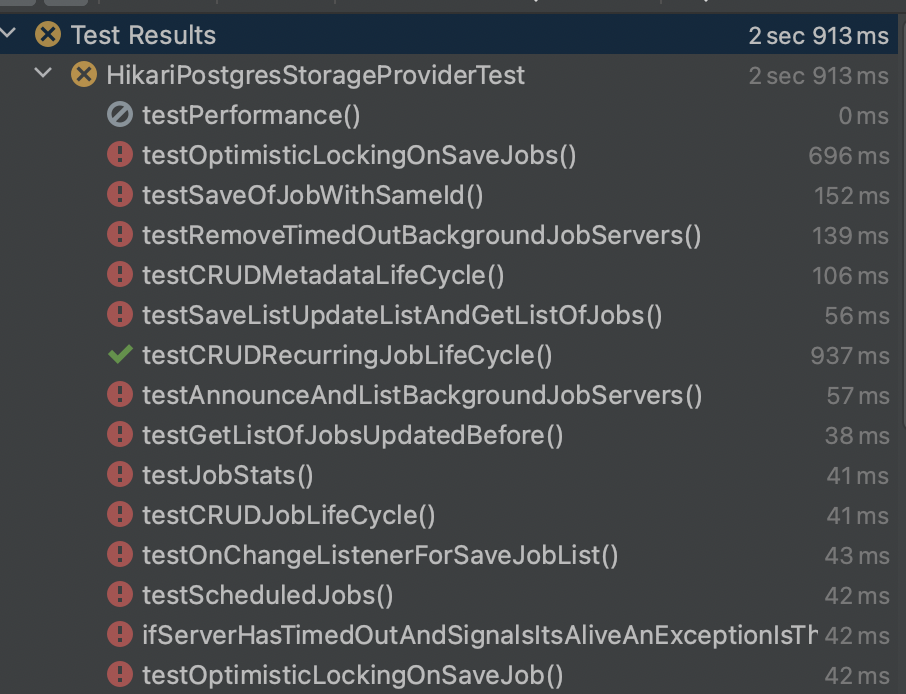This screenshot has height=694, width=906.
Task: Select testAnnounceAndListBackgroundJobServers() entry
Action: (422, 396)
